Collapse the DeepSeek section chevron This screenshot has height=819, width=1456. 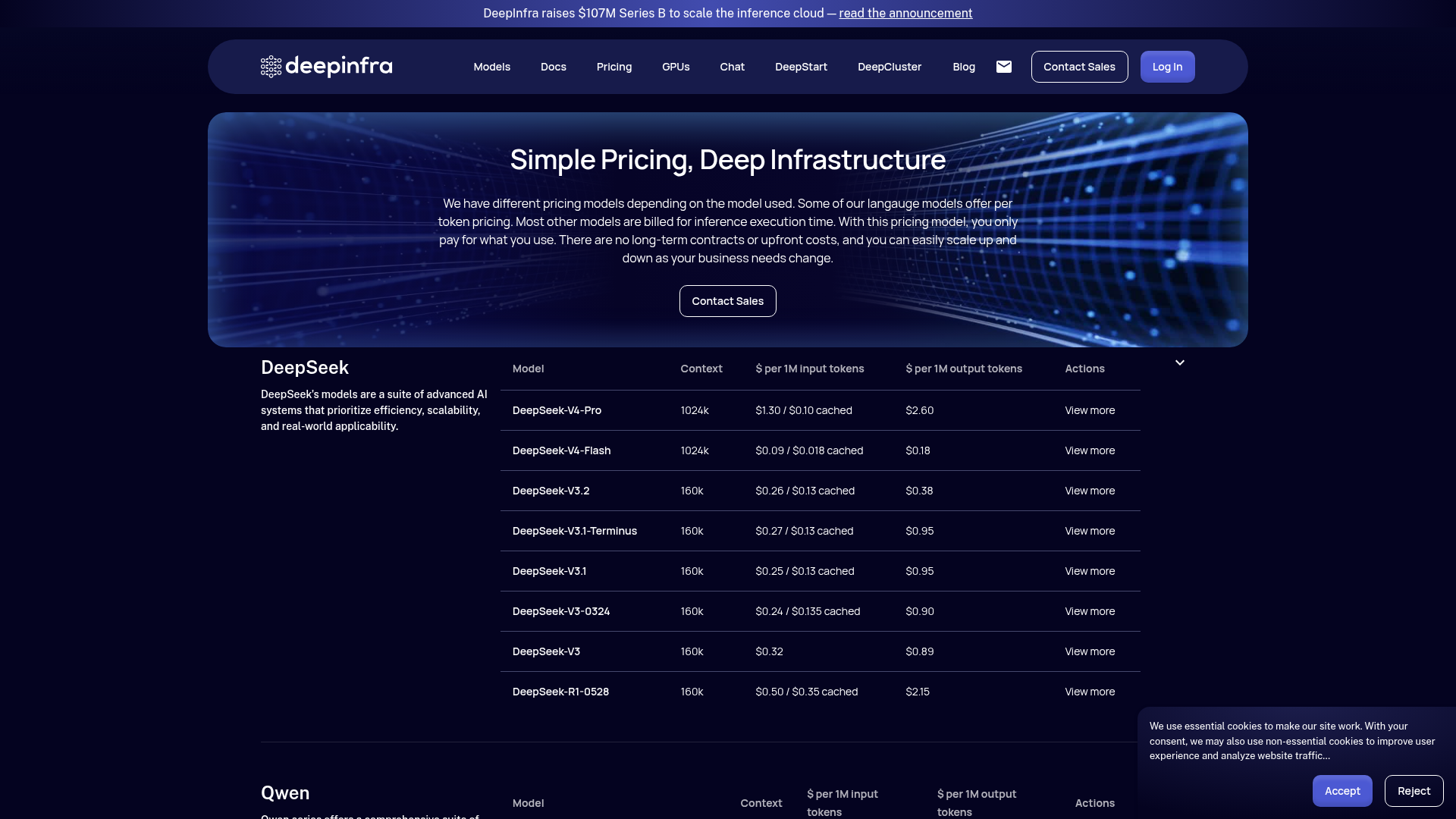1180,362
